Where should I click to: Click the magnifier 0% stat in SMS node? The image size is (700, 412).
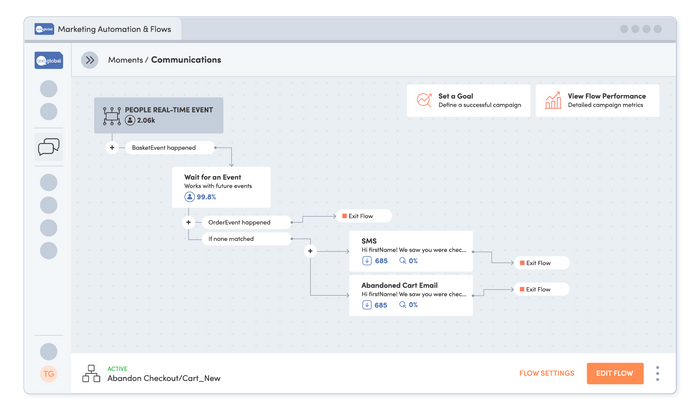coord(407,262)
